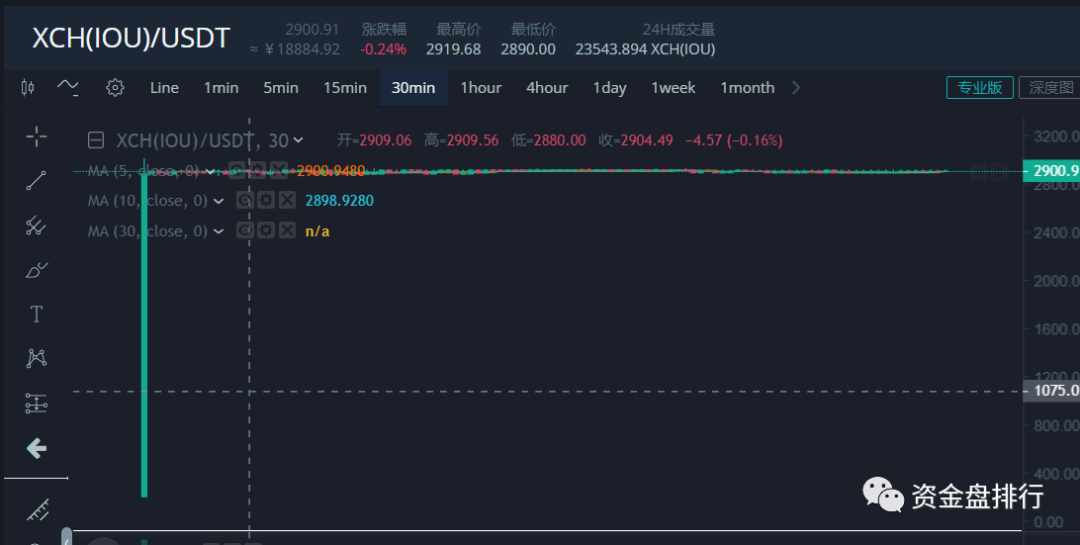Switch to the 1hour timeframe
The image size is (1080, 545).
pos(481,88)
